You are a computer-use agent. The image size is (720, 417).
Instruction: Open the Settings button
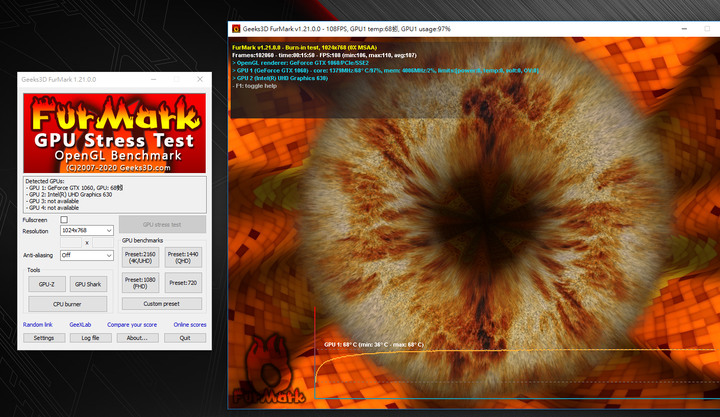[x=44, y=338]
